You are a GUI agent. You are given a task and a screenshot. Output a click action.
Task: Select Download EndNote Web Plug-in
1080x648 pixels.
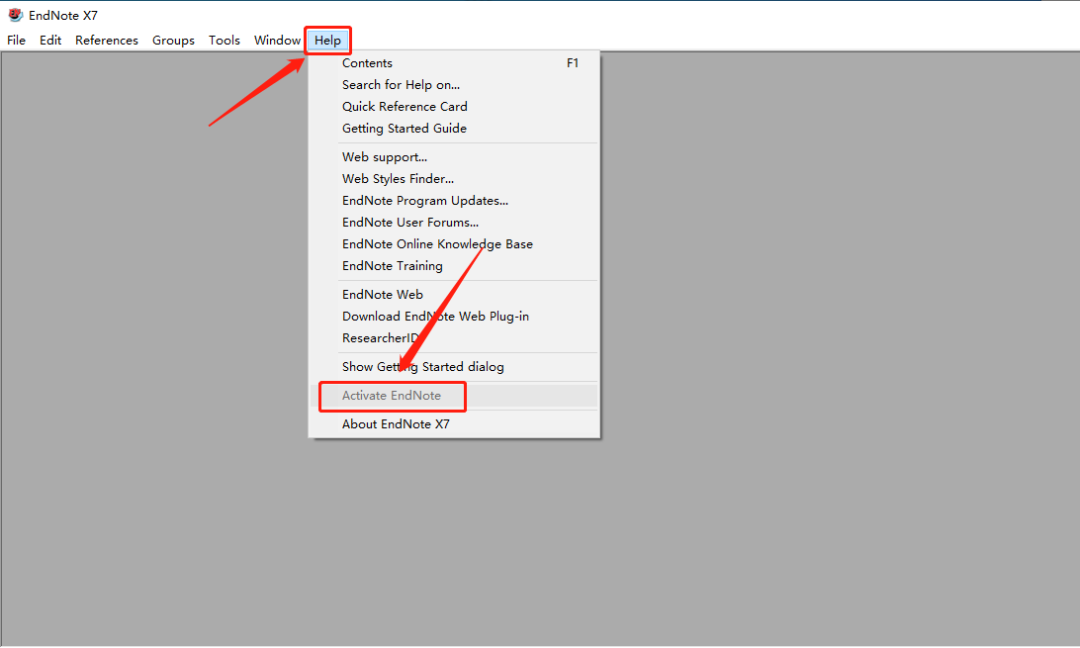coord(455,316)
